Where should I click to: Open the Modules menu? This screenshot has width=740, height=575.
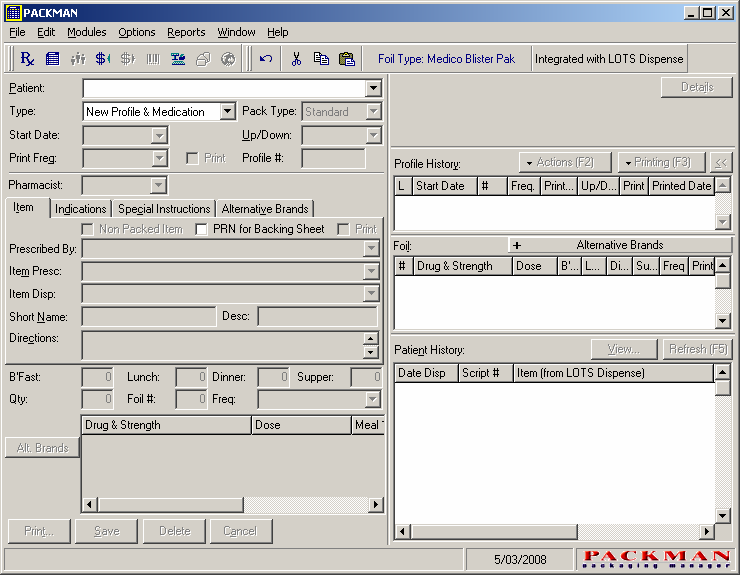pyautogui.click(x=86, y=32)
